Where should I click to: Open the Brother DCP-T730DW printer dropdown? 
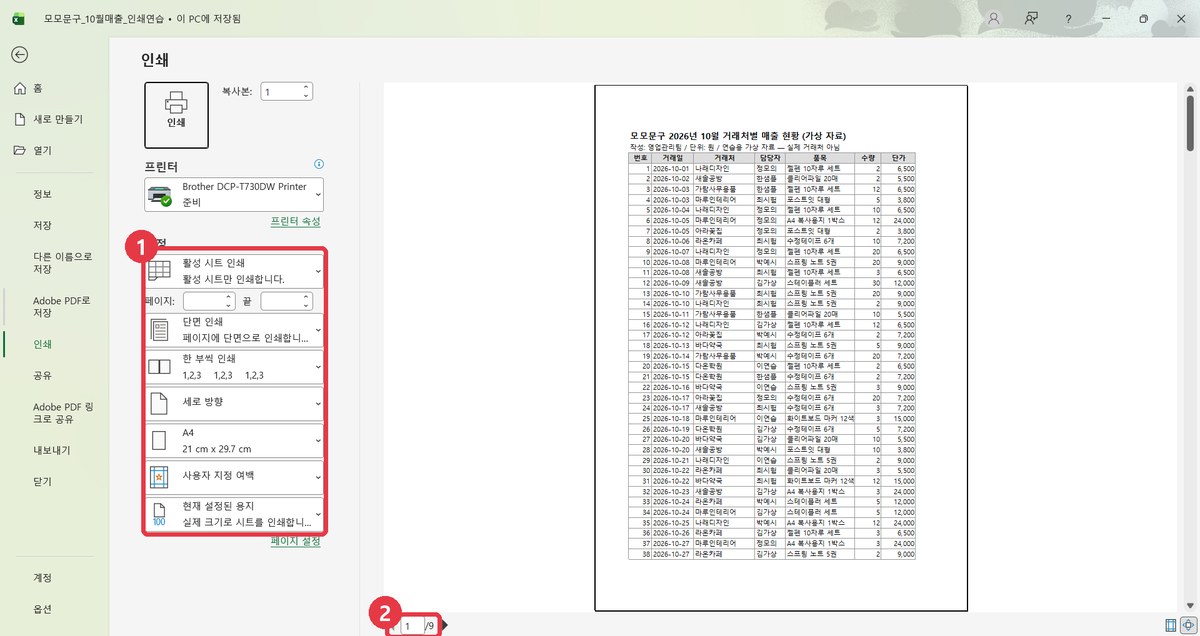point(235,194)
